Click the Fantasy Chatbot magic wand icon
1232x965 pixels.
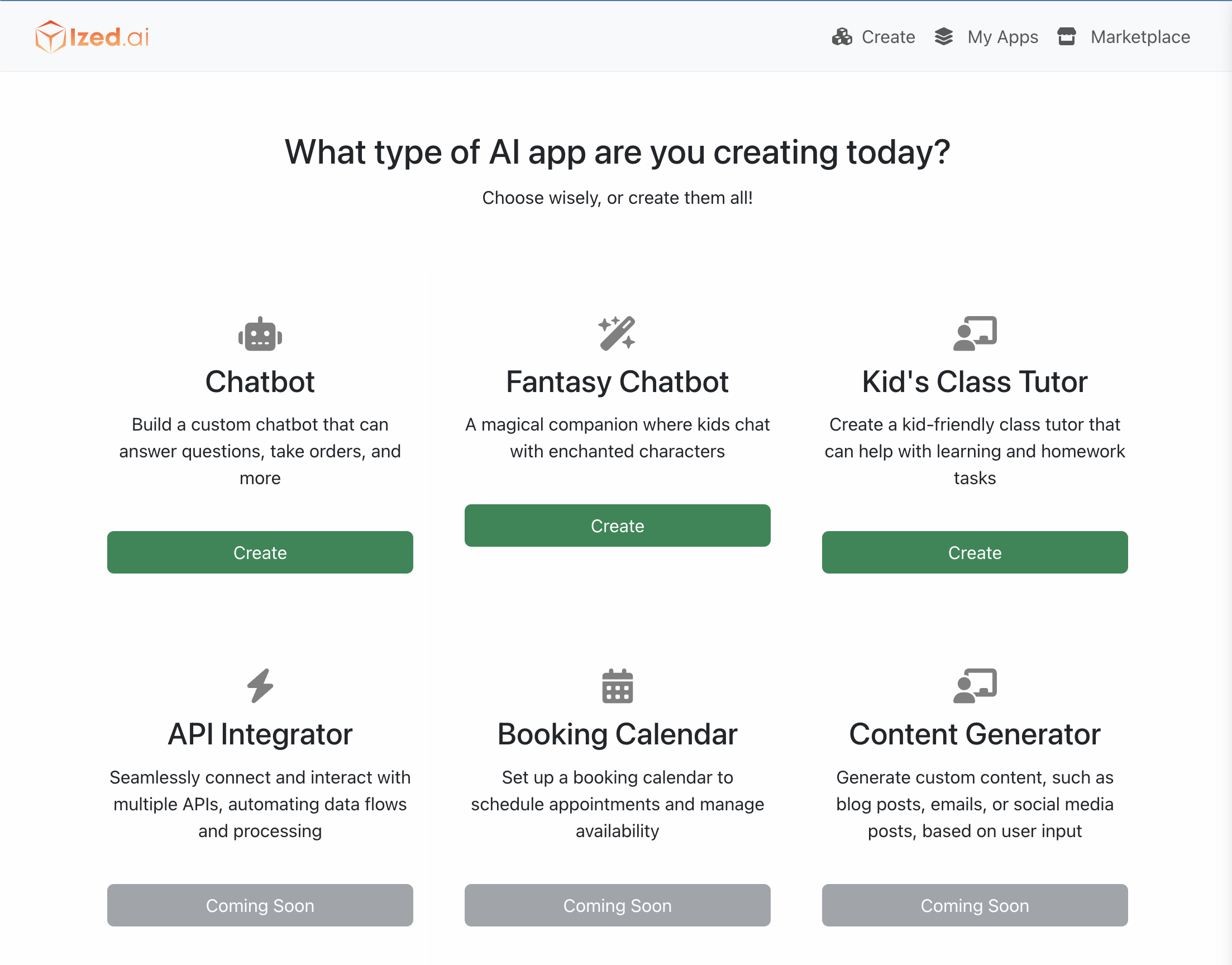[617, 333]
